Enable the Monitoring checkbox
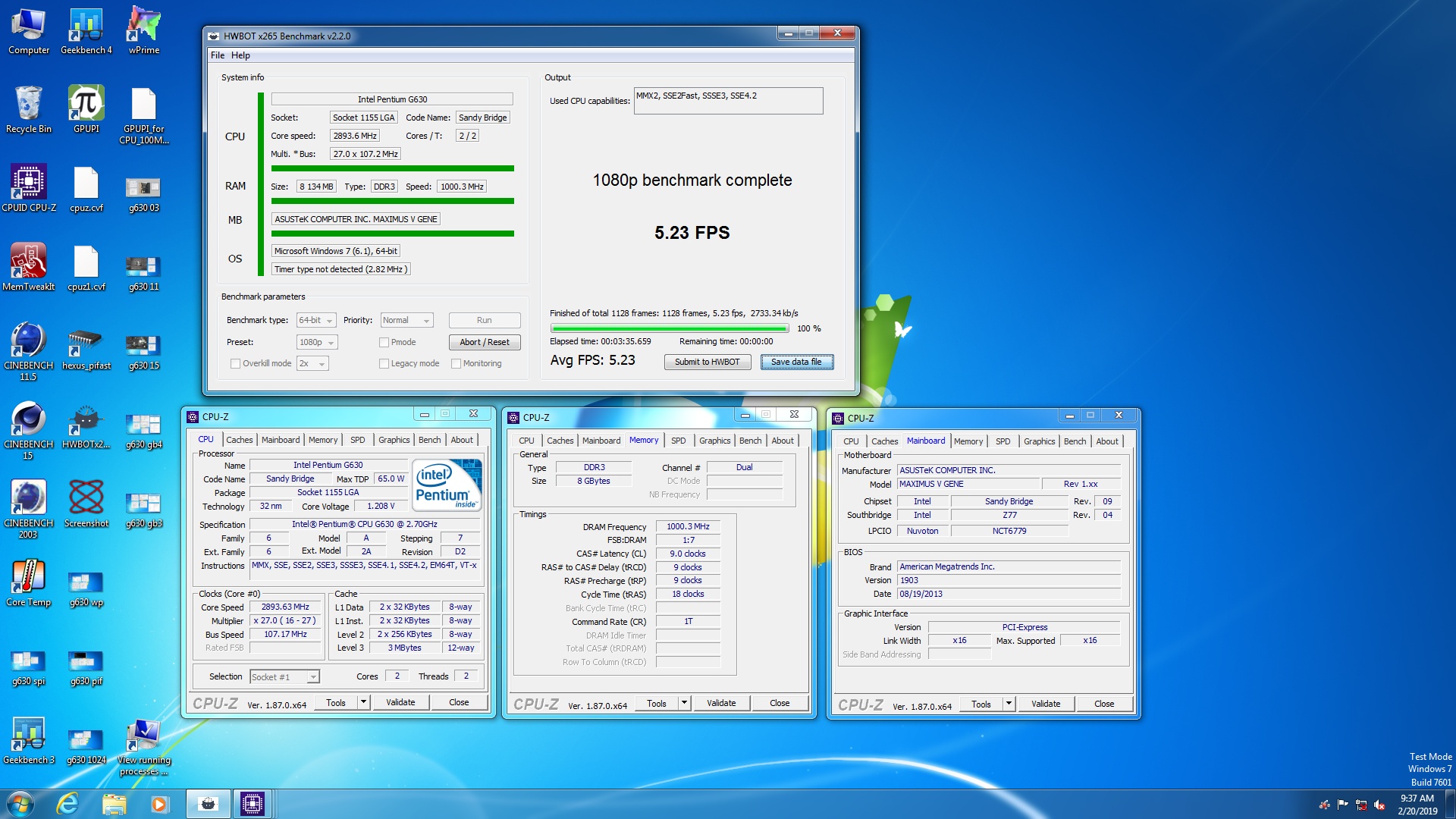Viewport: 1456px width, 819px height. (x=456, y=364)
